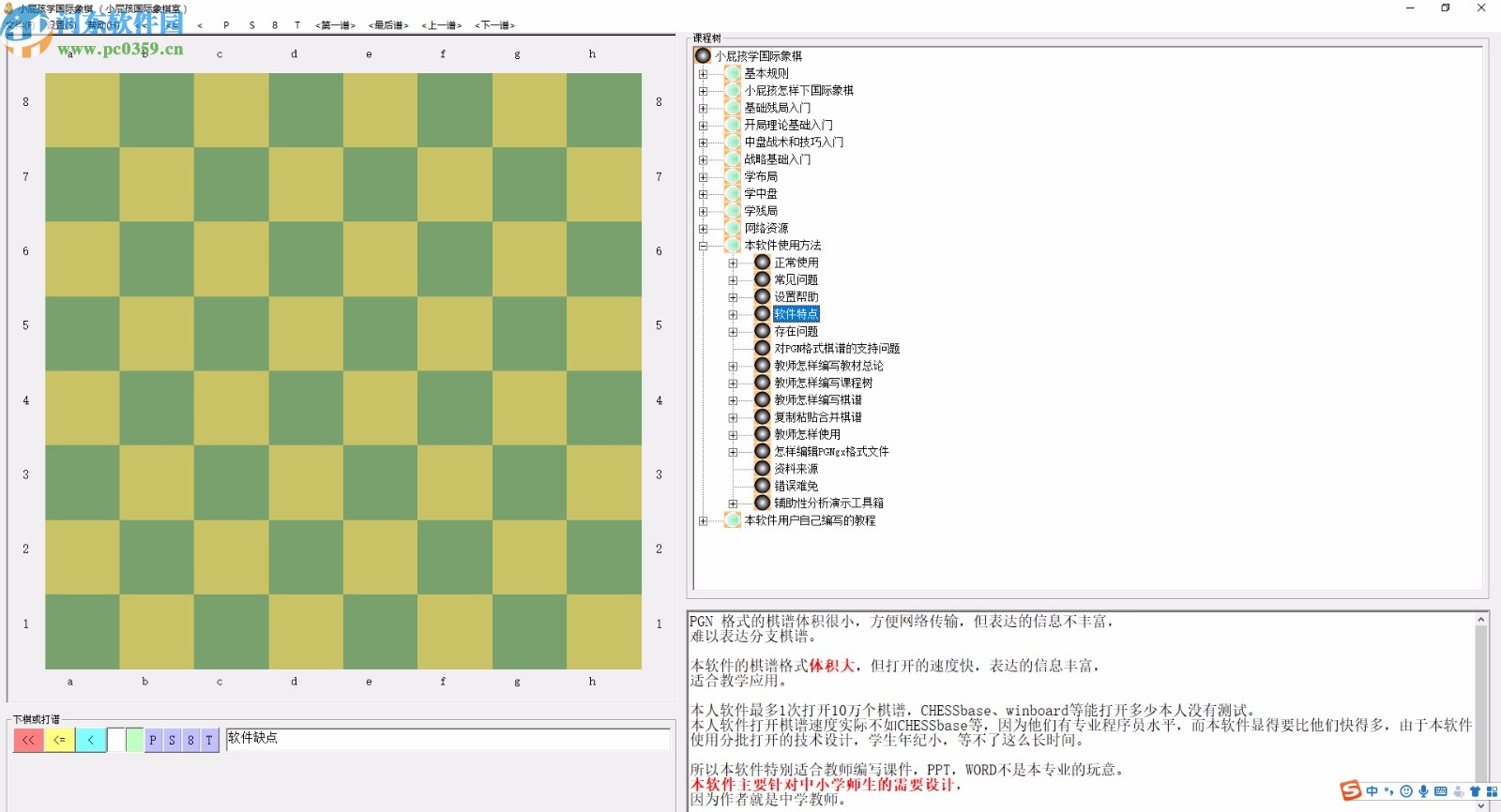Click the purple T button below the board
This screenshot has height=812, width=1501.
pos(209,740)
